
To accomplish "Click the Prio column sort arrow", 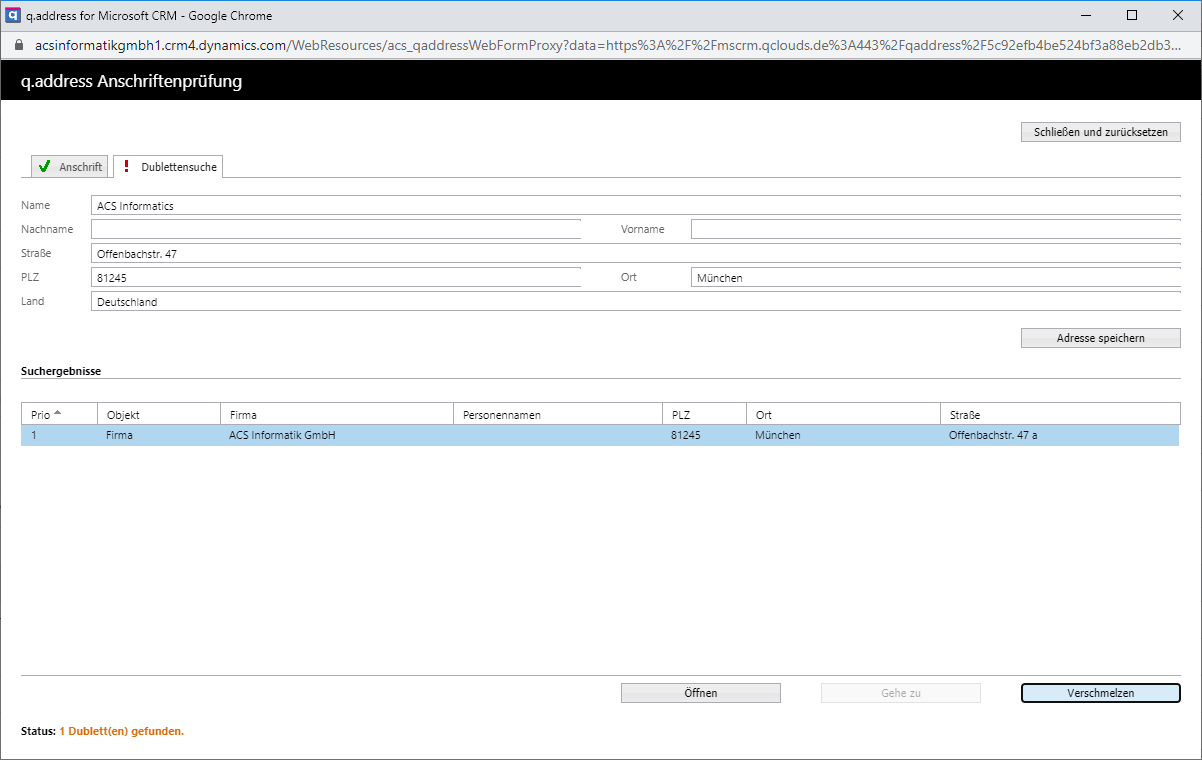I will point(57,413).
